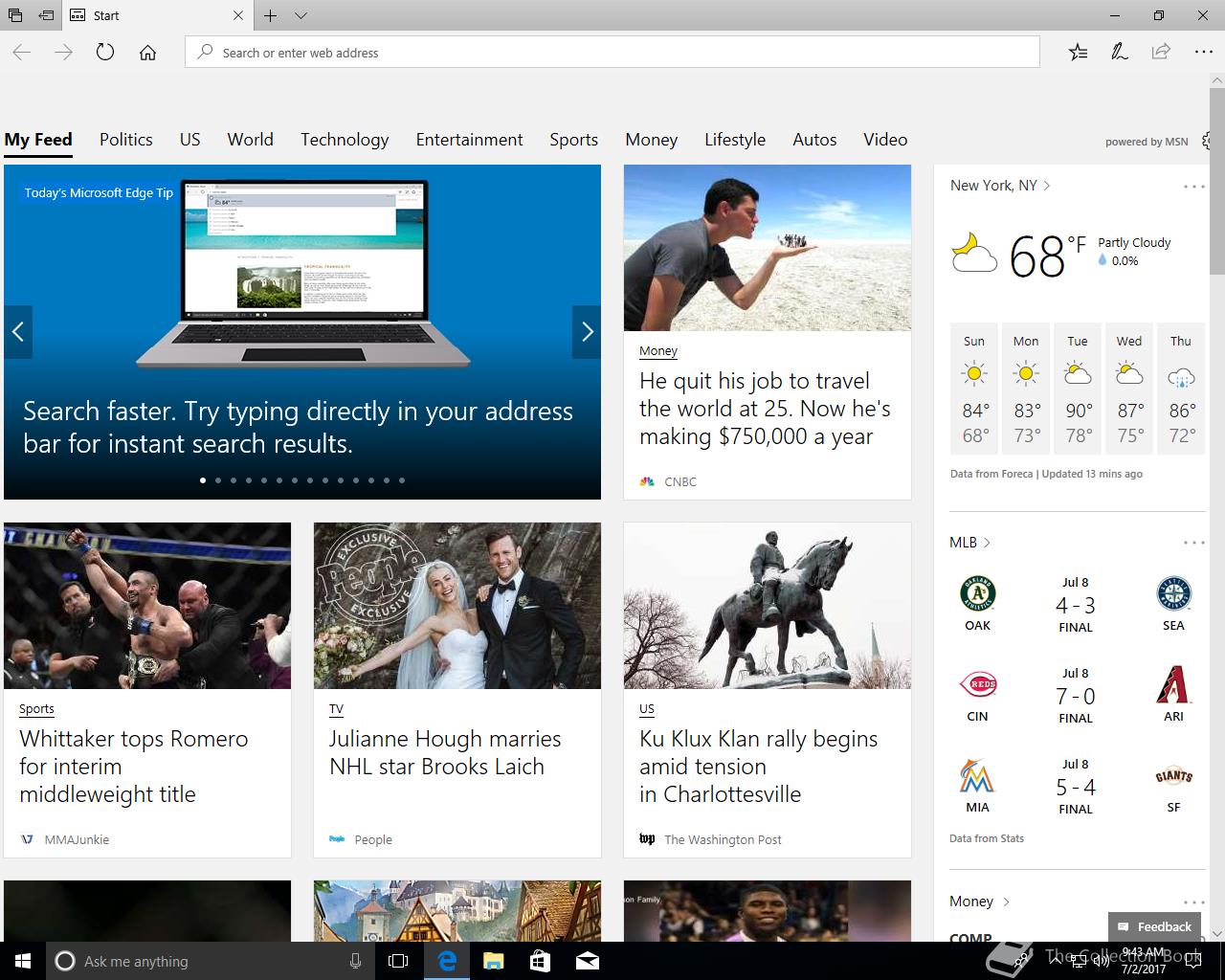Select the My Feed tab
1225x980 pixels.
click(38, 140)
